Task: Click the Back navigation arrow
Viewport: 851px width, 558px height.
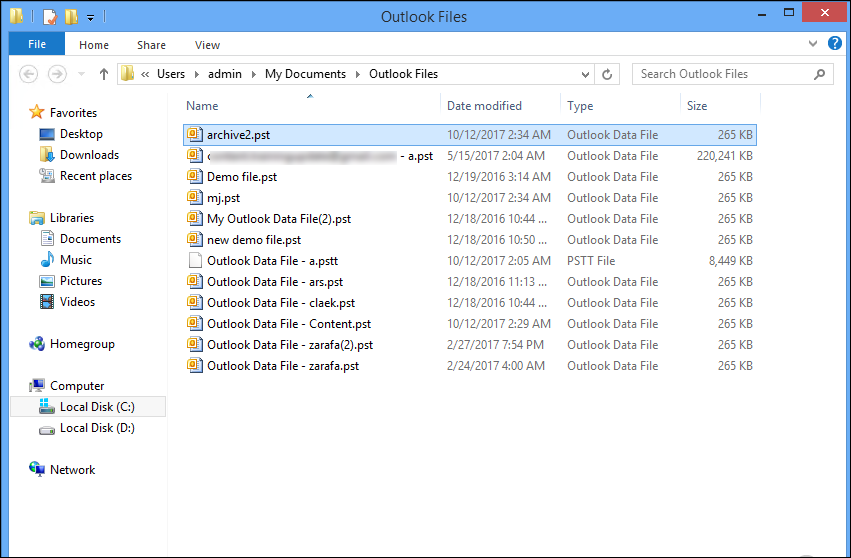Action: [29, 74]
